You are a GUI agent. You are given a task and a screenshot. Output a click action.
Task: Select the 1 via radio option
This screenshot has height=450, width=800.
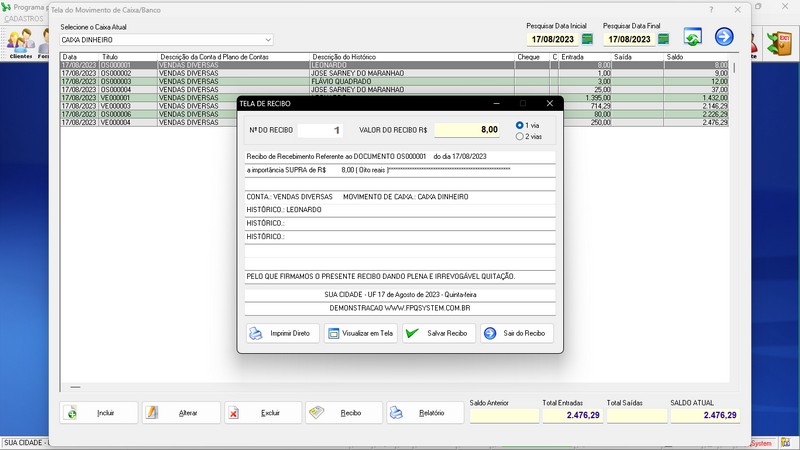520,125
